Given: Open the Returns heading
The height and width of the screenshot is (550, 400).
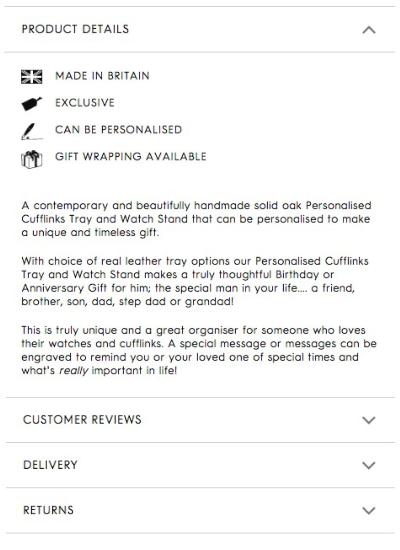Looking at the screenshot, I should 48,510.
